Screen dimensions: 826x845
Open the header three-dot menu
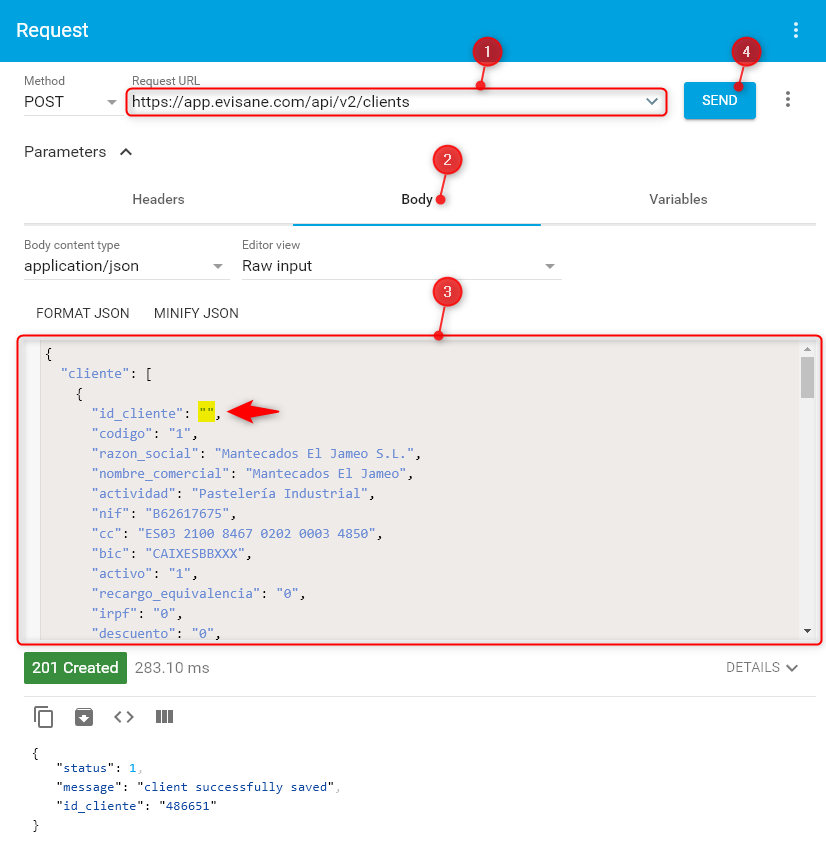pos(796,30)
